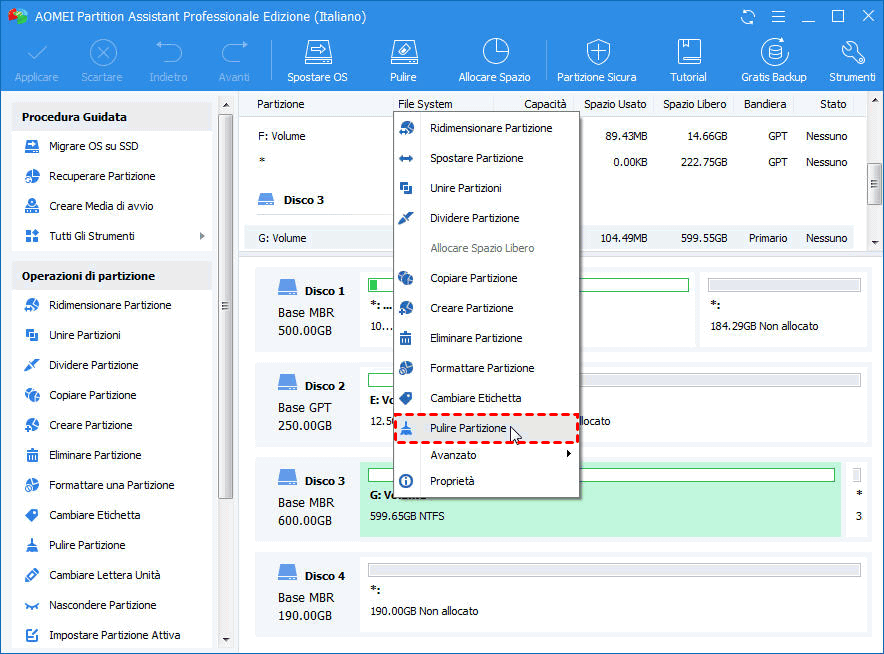Screen dimensions: 884x654
Task: Open the title bar menu dropdown icon
Action: (x=778, y=17)
